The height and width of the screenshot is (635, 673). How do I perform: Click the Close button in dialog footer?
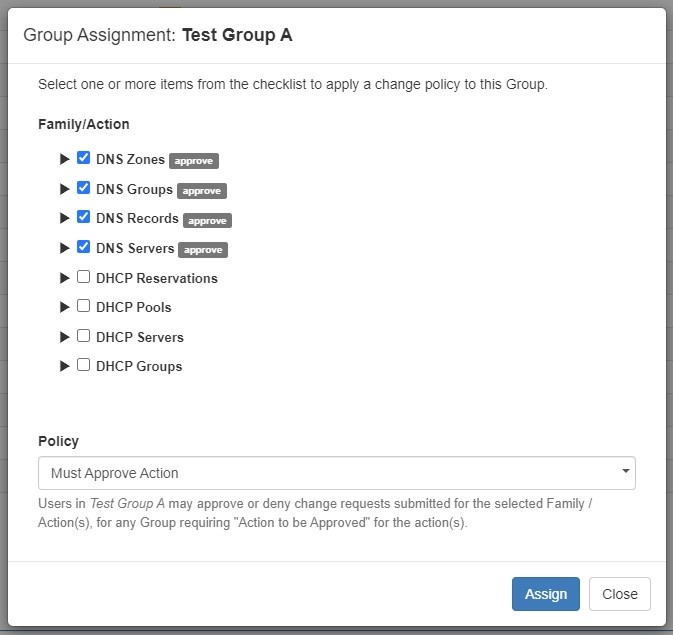619,594
